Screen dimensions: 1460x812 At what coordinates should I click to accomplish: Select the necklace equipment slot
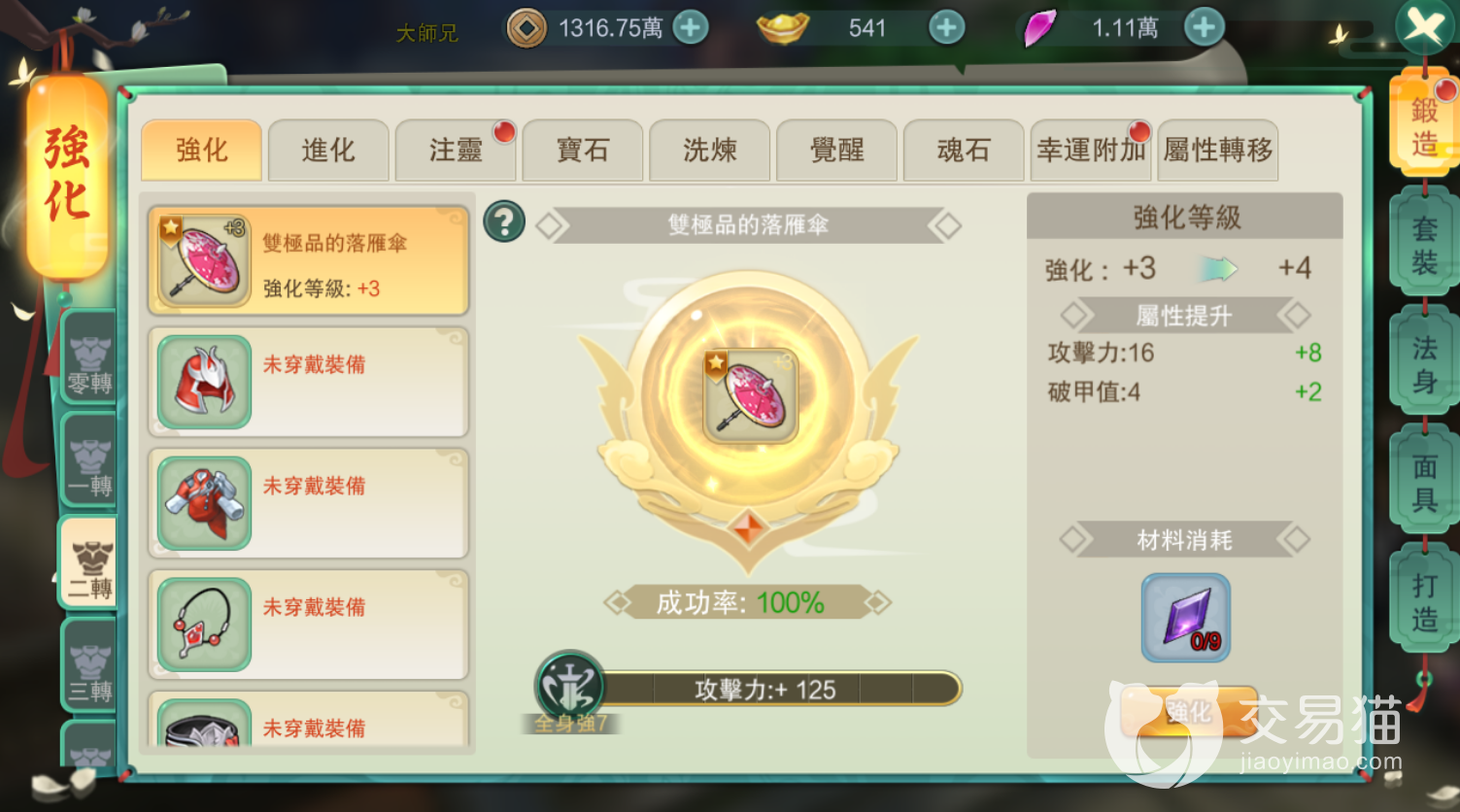[x=308, y=625]
